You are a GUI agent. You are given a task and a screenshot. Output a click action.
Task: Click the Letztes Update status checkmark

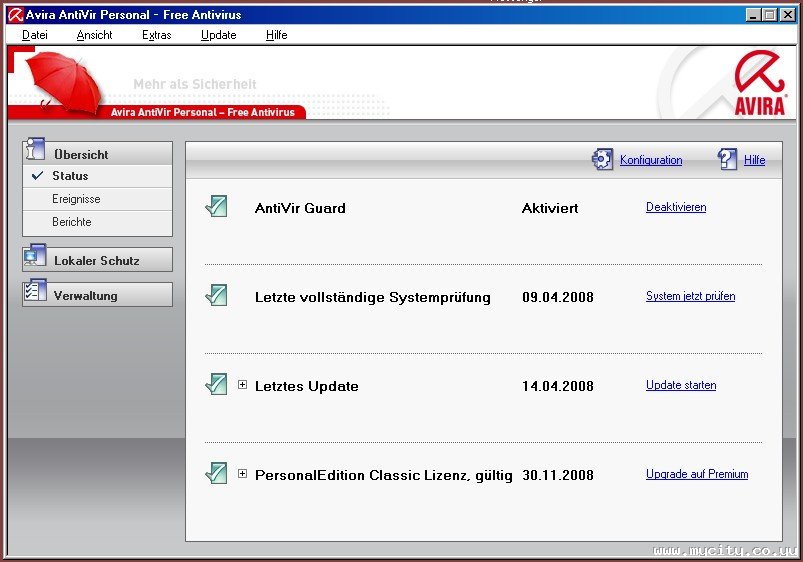tap(216, 385)
